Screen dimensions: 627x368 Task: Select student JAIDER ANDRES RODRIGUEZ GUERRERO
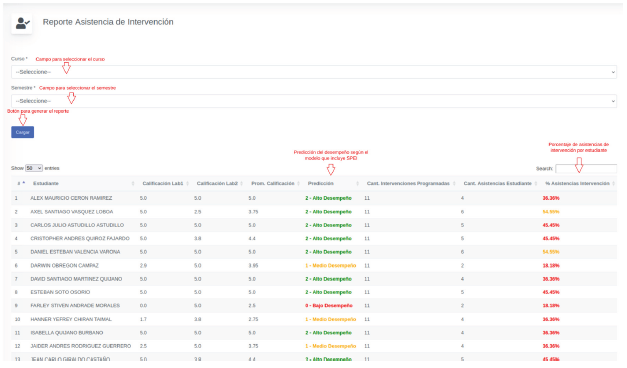click(81, 346)
